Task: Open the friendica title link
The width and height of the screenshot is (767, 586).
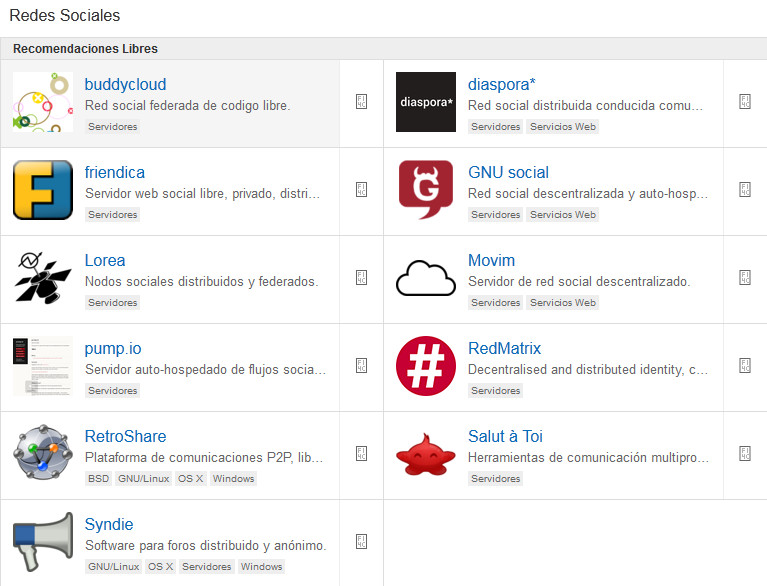Action: (x=115, y=173)
